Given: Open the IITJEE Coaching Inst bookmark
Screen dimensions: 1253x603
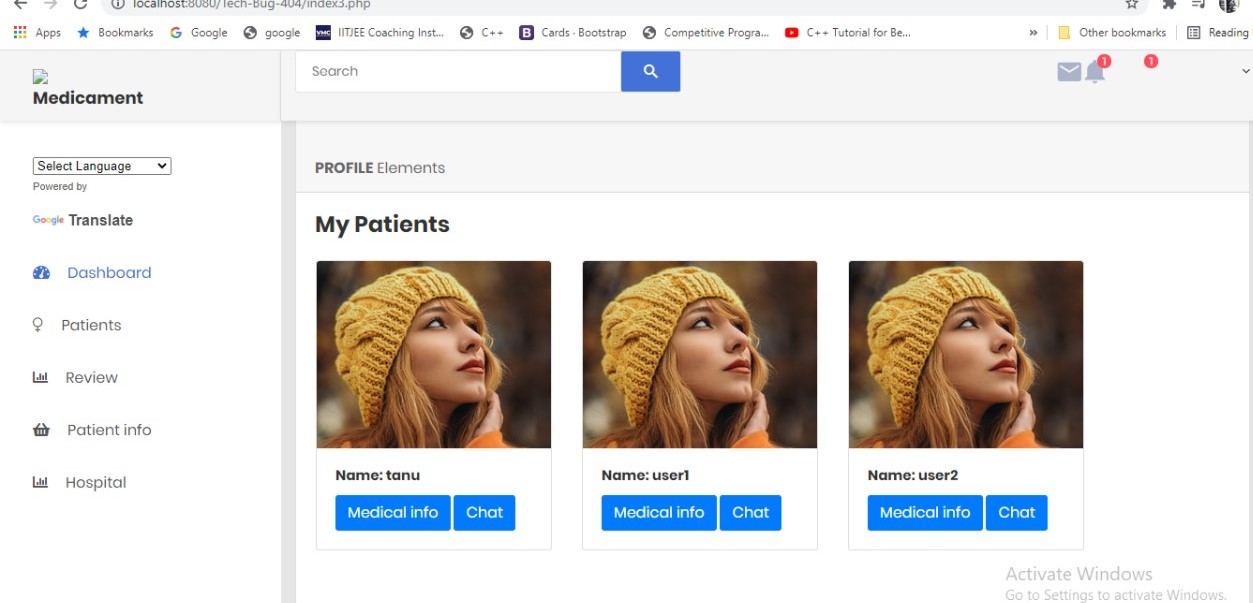Looking at the screenshot, I should point(379,32).
